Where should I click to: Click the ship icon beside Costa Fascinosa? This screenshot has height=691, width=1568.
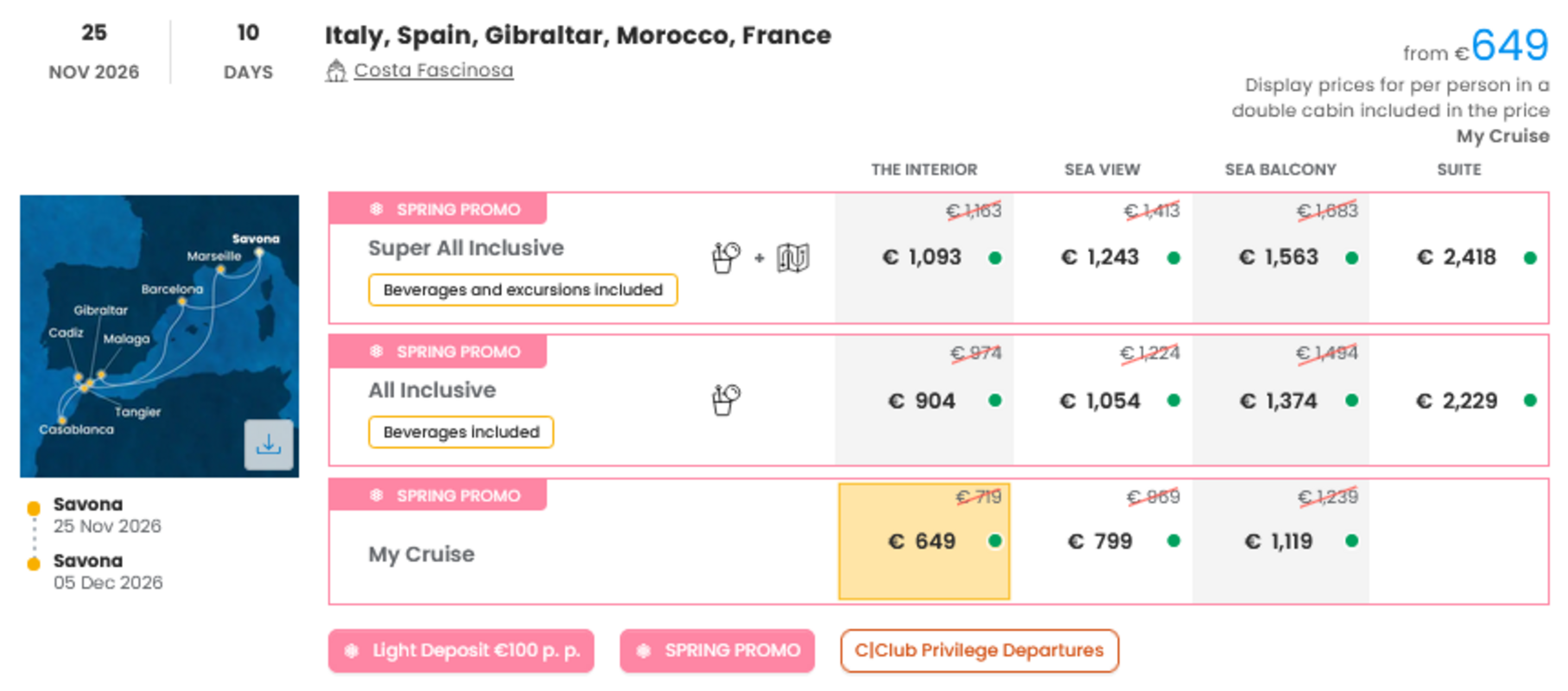336,71
